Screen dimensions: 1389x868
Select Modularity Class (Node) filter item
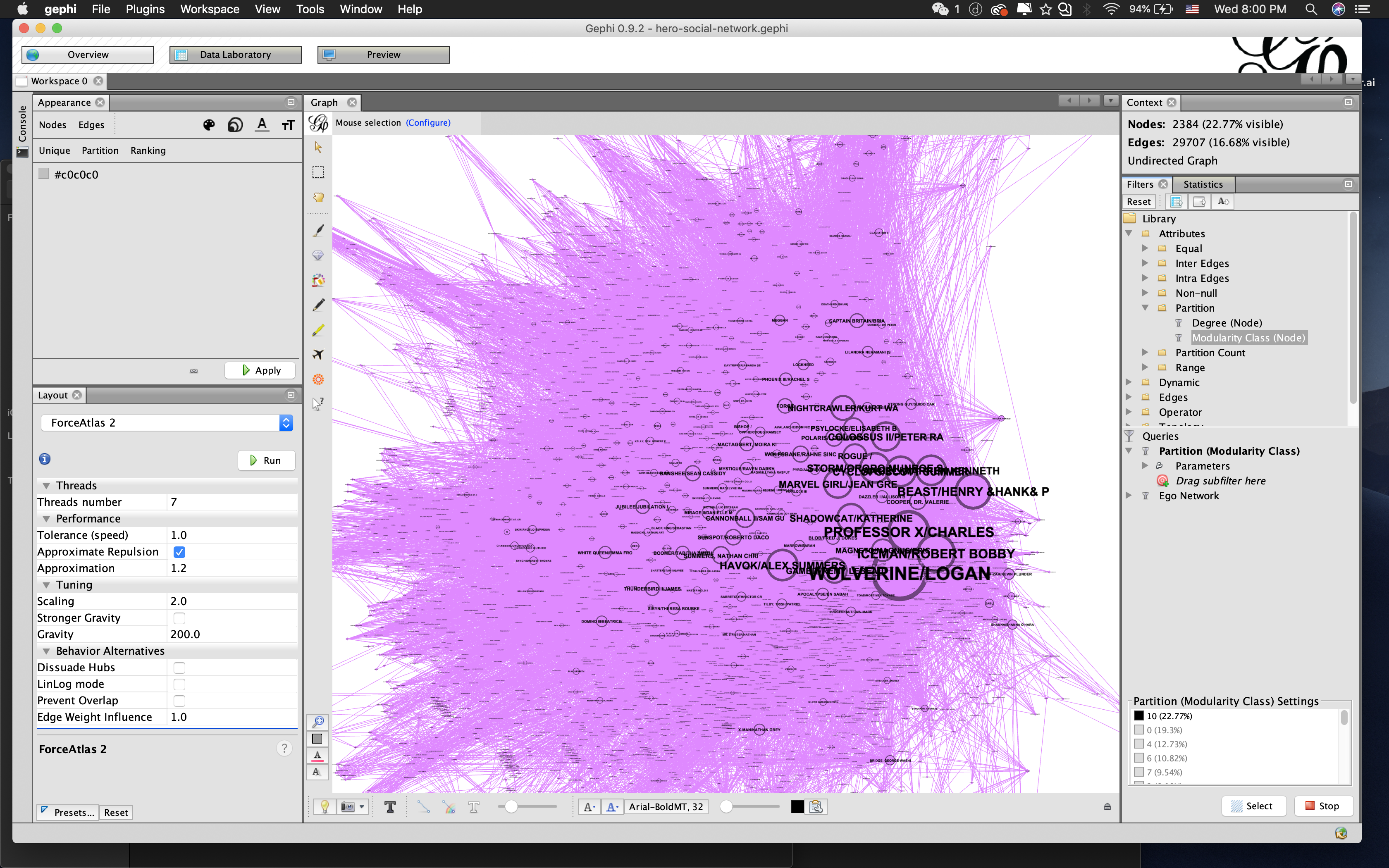pyautogui.click(x=1248, y=338)
